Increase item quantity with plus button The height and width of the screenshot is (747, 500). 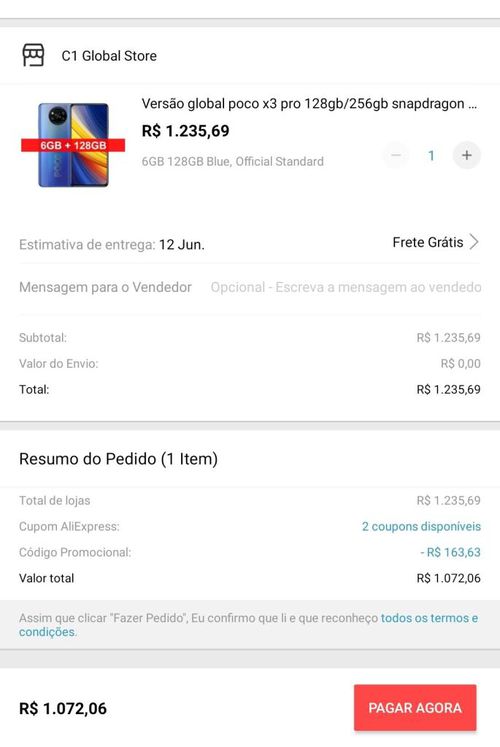[467, 155]
